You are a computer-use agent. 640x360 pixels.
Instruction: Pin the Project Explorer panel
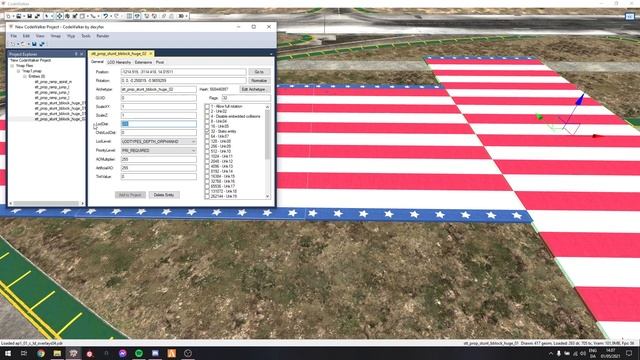point(76,54)
